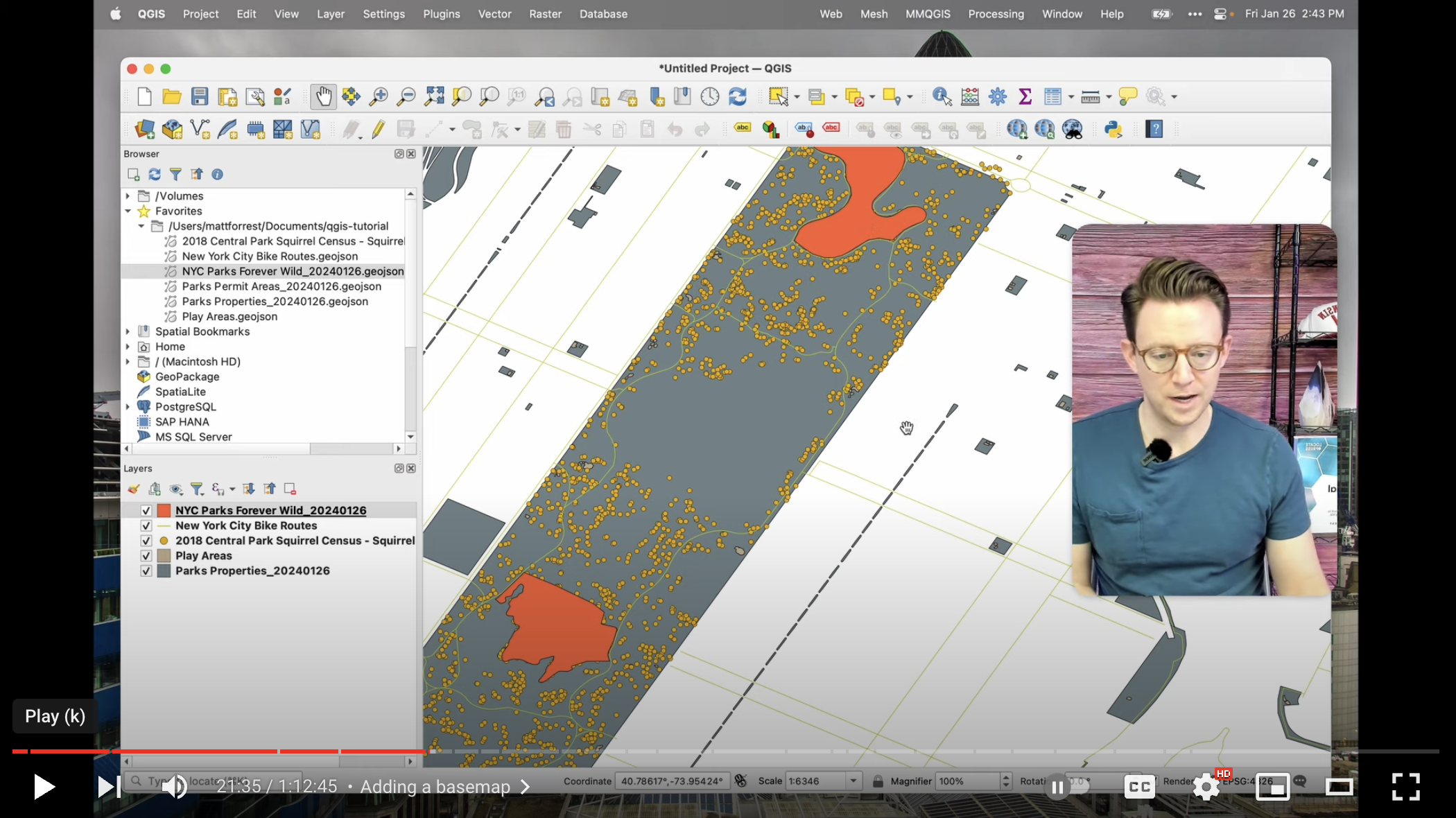
Task: Open the Processing menu
Action: (x=996, y=14)
